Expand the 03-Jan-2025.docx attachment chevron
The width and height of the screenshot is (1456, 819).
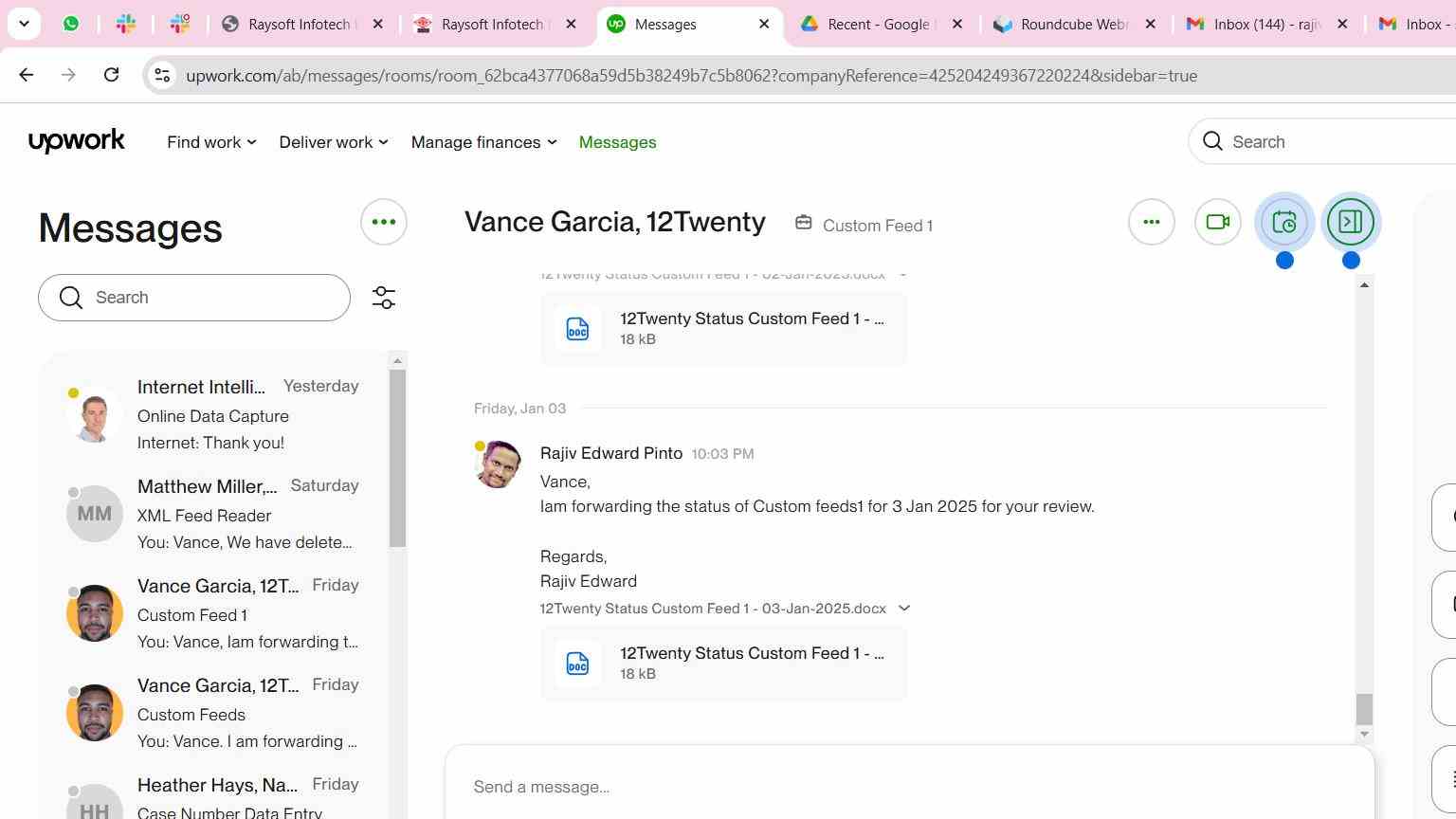[904, 609]
